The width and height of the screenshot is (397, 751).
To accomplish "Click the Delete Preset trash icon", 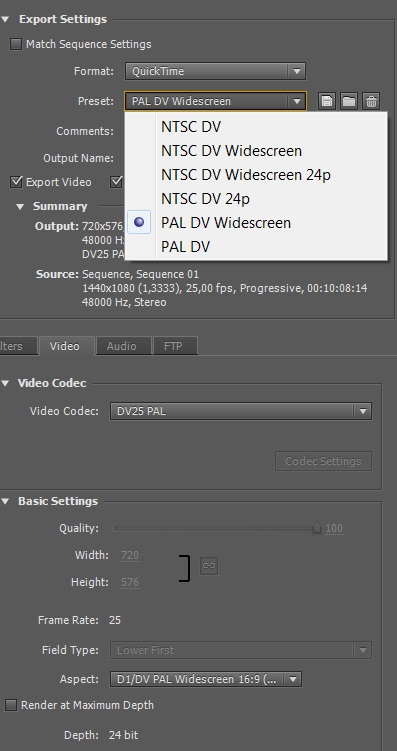I will tap(371, 101).
